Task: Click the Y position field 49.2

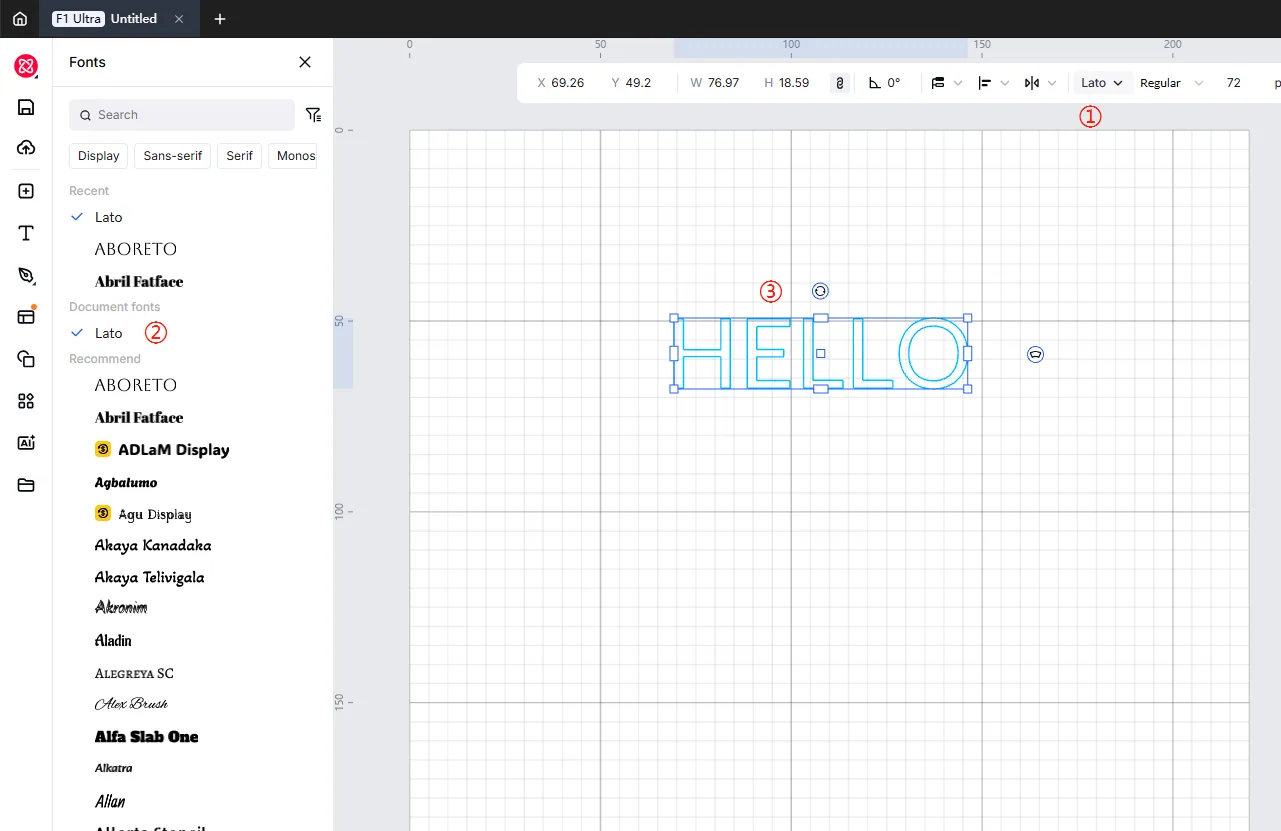Action: [x=638, y=83]
